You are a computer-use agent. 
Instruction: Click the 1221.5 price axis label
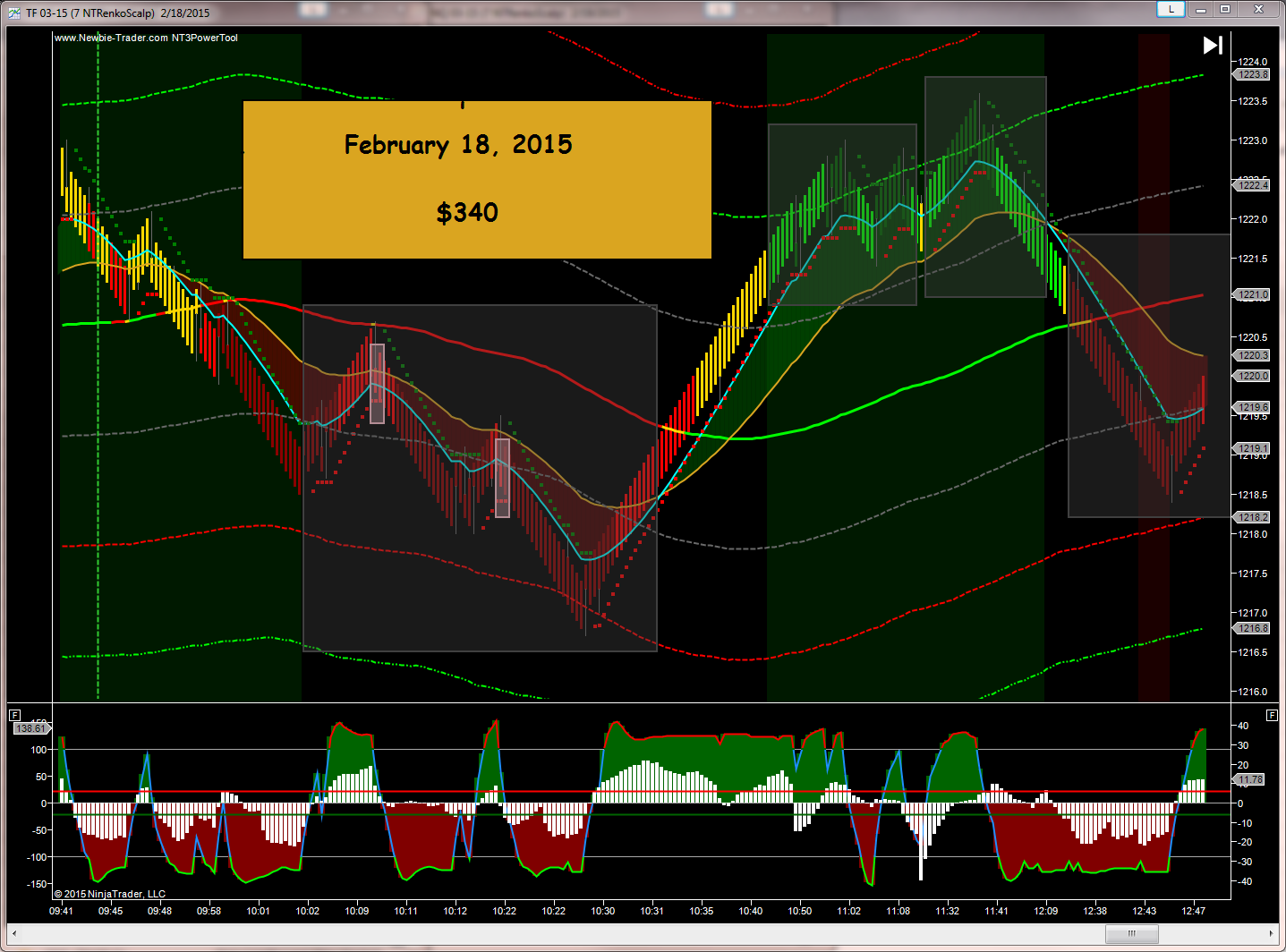(x=1253, y=259)
